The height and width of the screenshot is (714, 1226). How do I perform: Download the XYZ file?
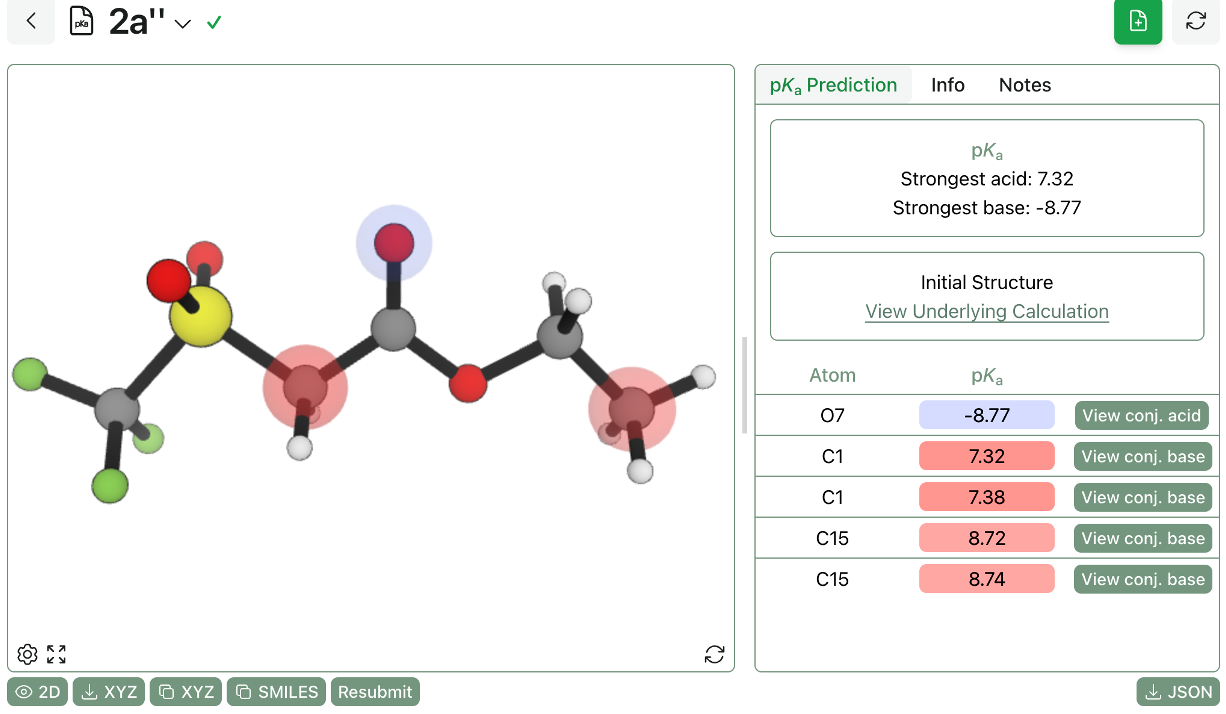point(110,692)
